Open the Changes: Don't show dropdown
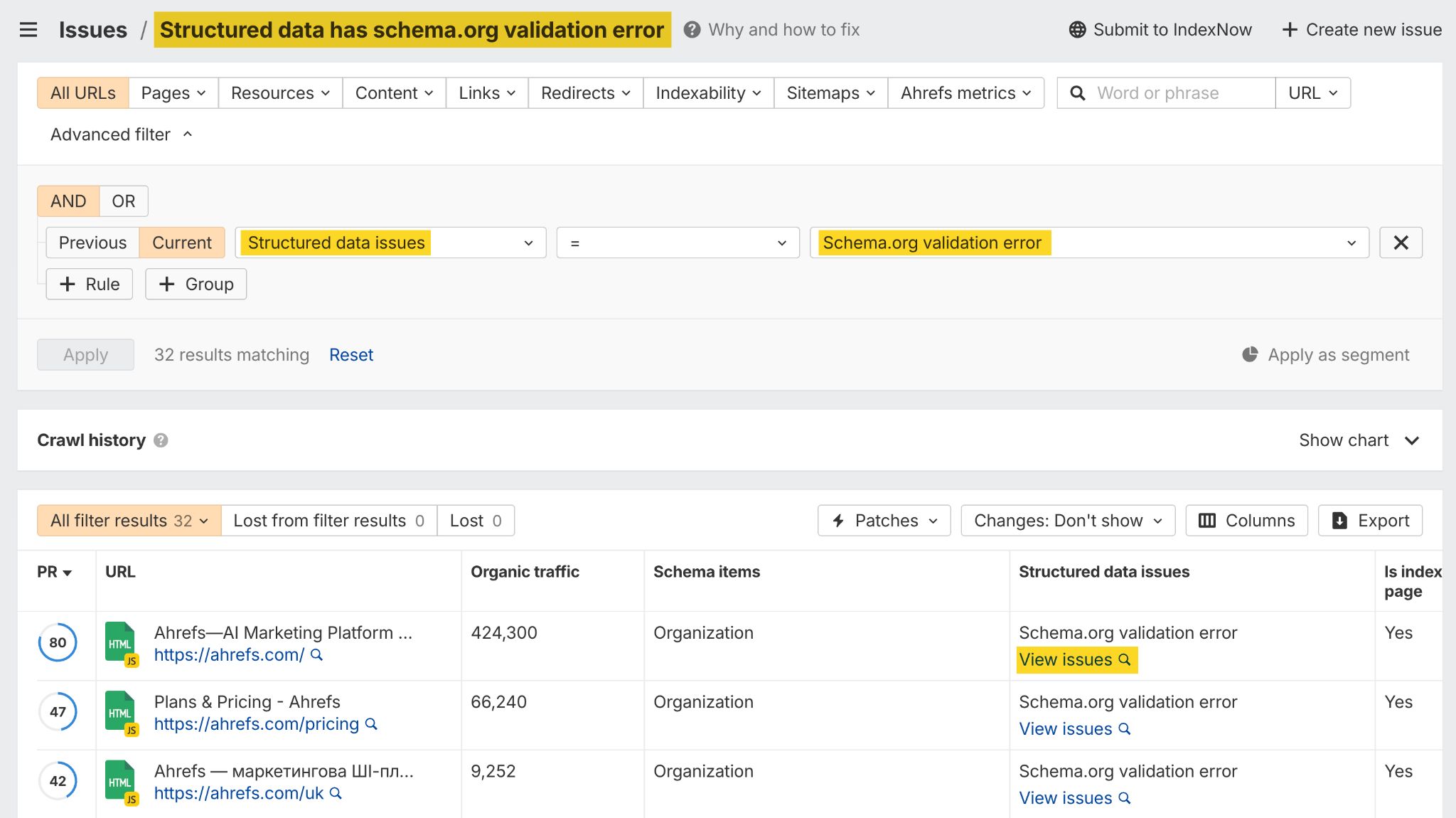Screen dimensions: 1456x818 (x=1066, y=520)
